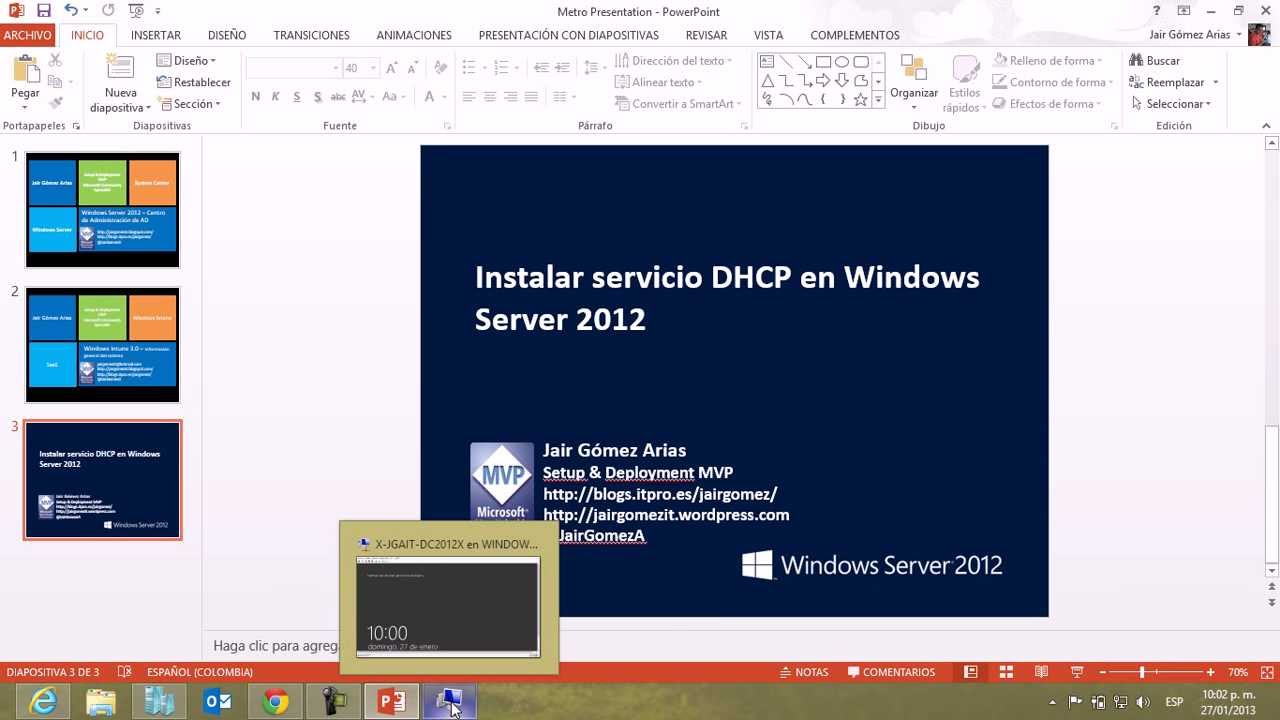1280x720 pixels.
Task: Open the Efectos de forma dropdown
Action: 1047,104
